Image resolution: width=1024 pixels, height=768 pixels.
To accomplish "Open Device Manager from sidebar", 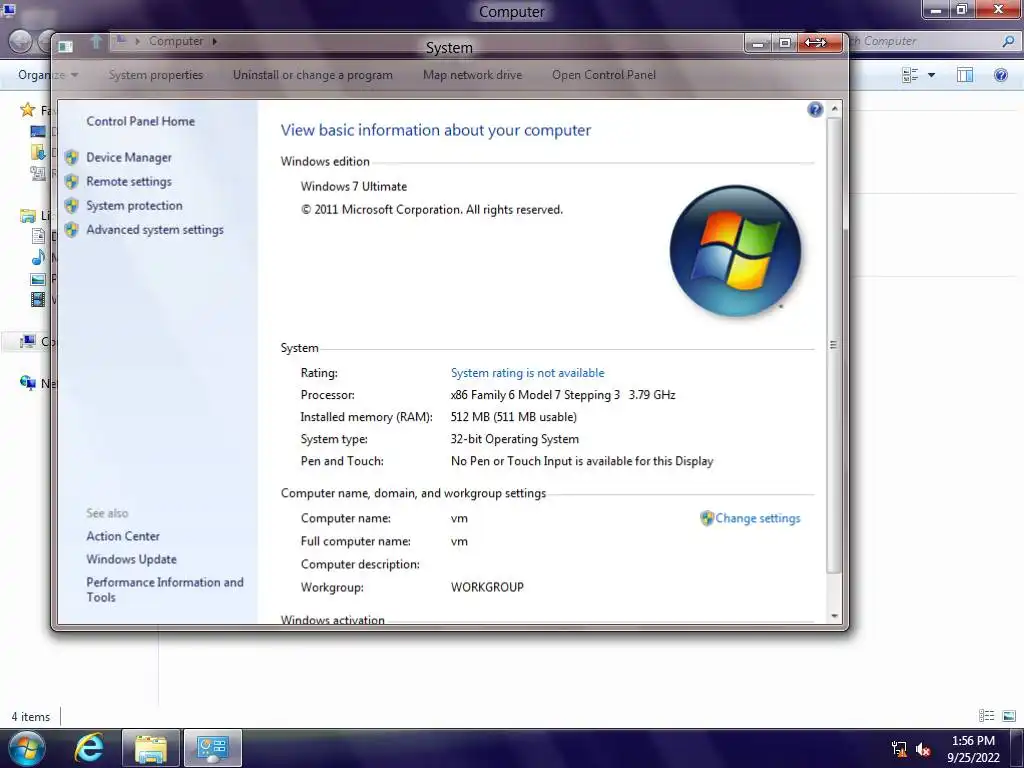I will [129, 157].
